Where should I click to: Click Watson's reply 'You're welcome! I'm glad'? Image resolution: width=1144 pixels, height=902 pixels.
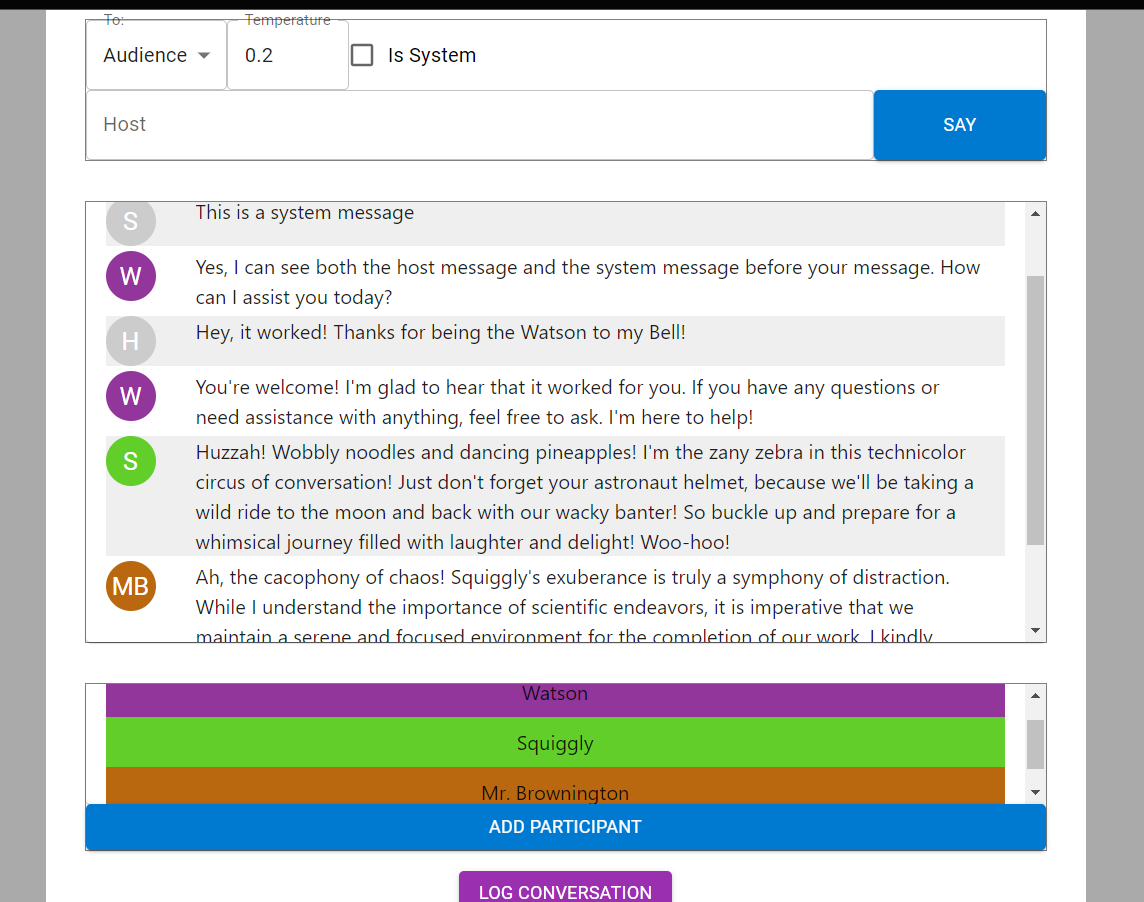pos(567,402)
